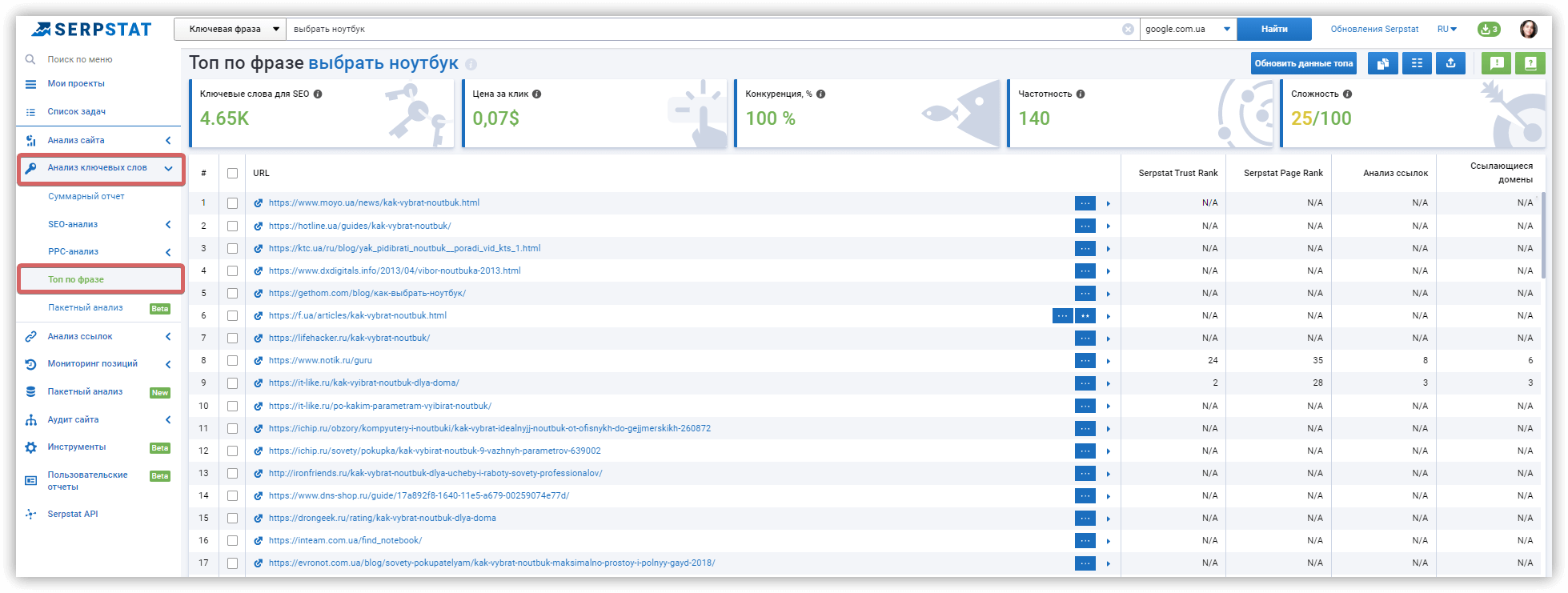1568x593 pixels.
Task: Open the lifehacker.ru kak-vybrat-noutbuk link
Action: [349, 339]
